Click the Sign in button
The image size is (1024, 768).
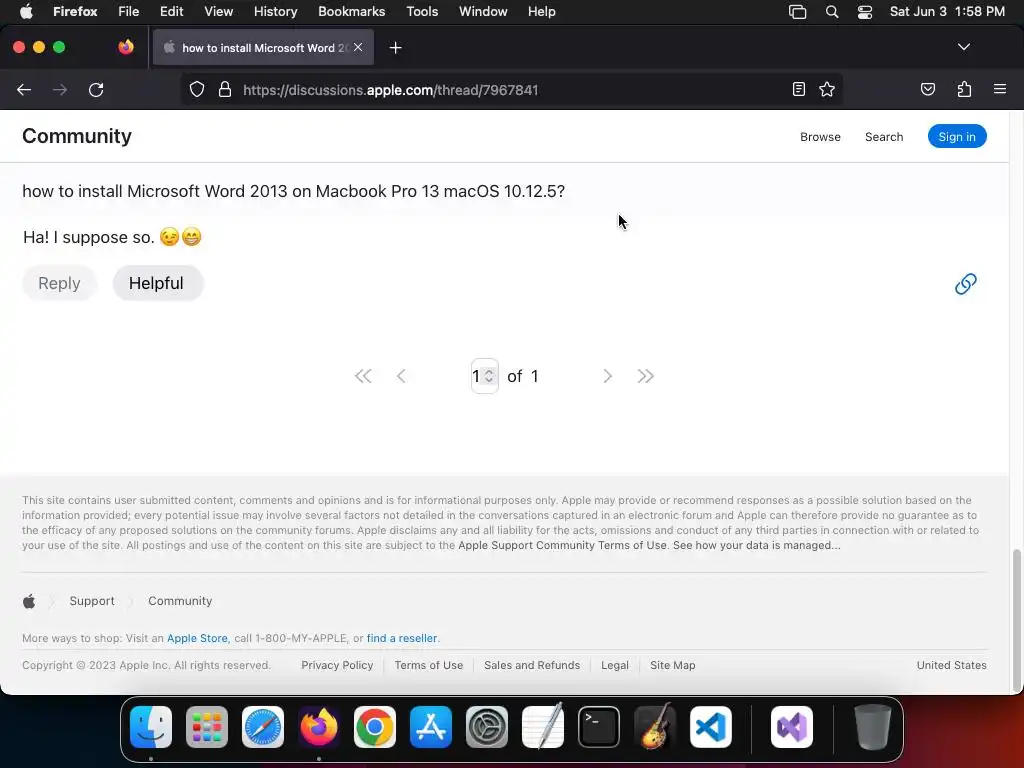point(957,136)
